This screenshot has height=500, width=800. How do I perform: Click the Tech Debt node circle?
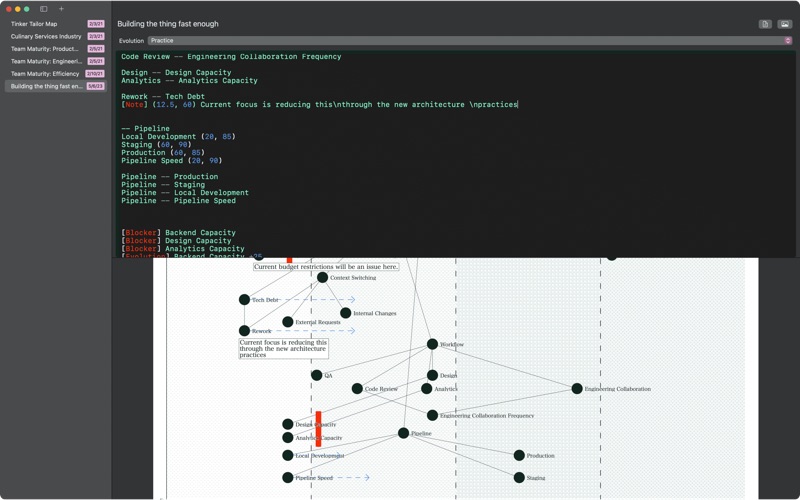(244, 299)
